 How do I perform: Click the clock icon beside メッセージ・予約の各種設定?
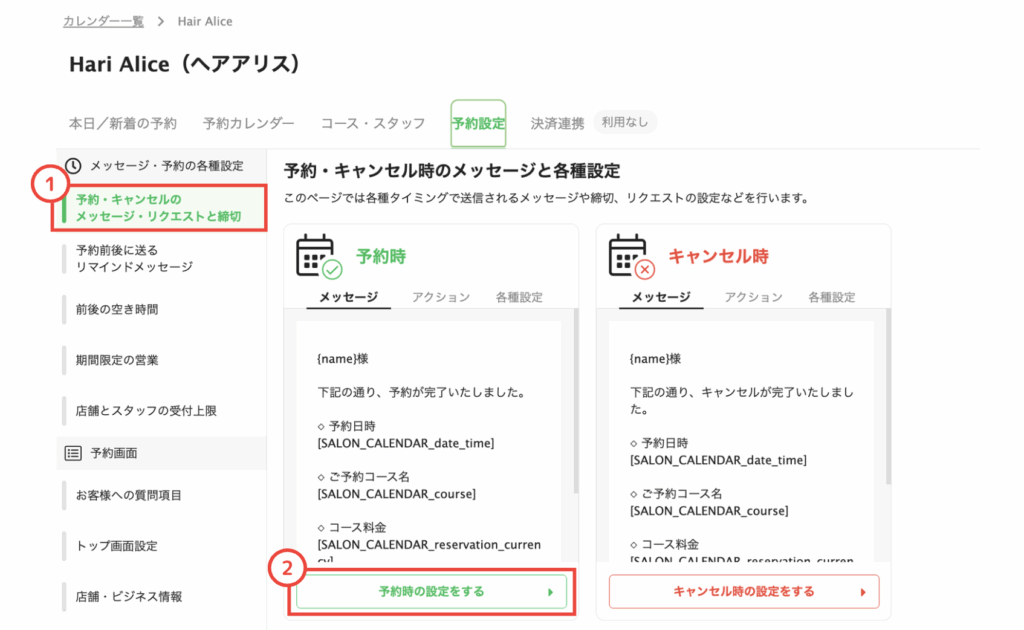(73, 166)
